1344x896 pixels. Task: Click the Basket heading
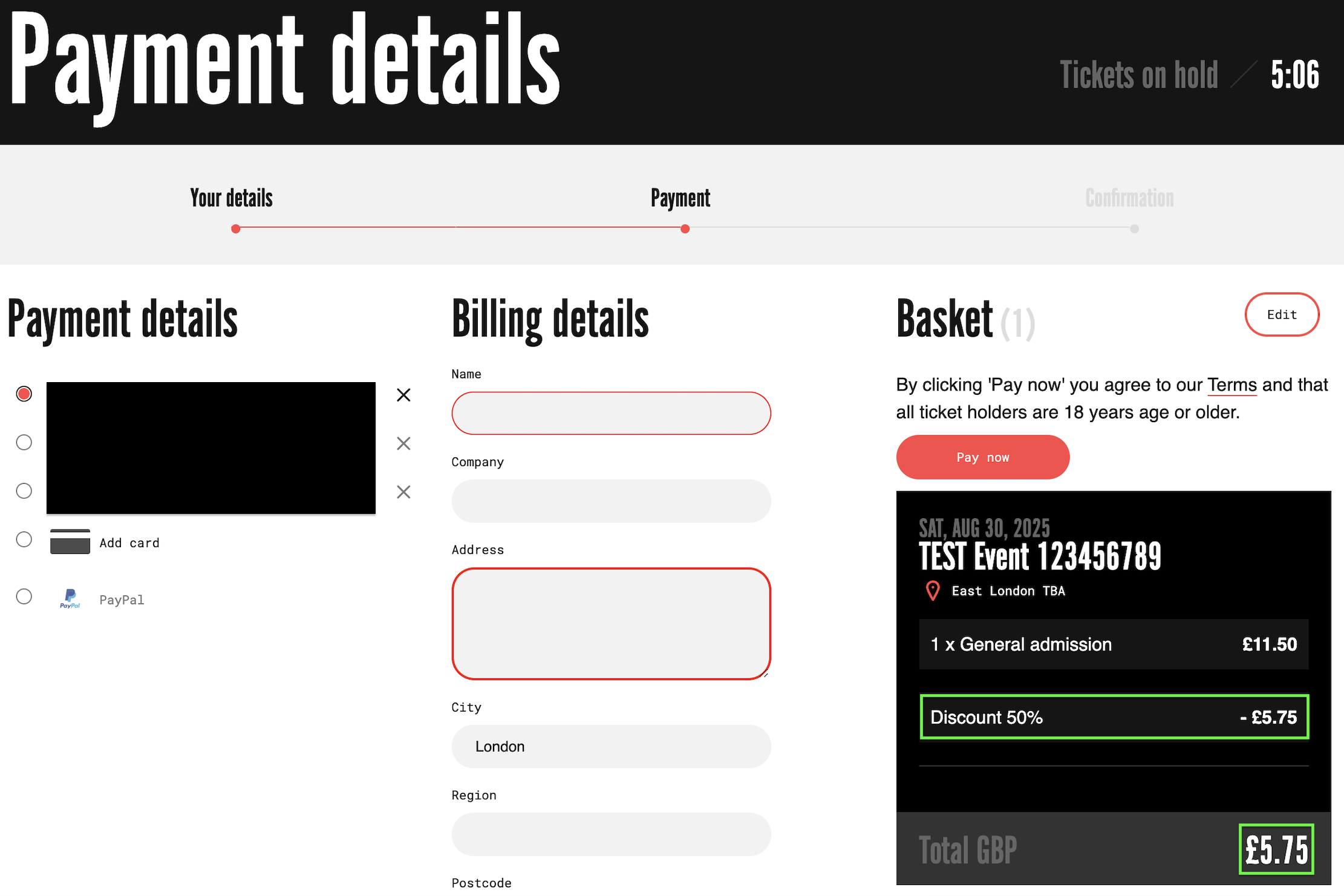[945, 319]
